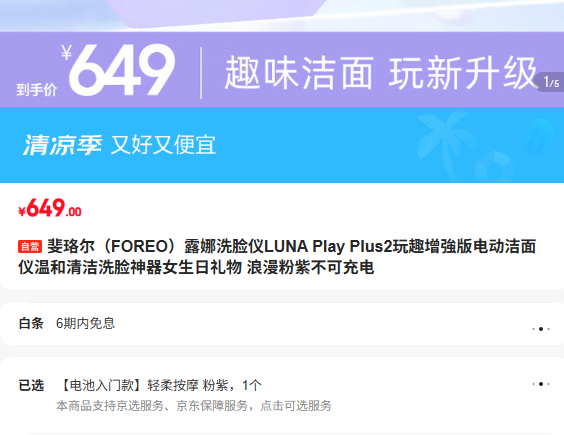
Task: Select the 趣味洁面 玩新升级 slogan text
Action: [381, 73]
